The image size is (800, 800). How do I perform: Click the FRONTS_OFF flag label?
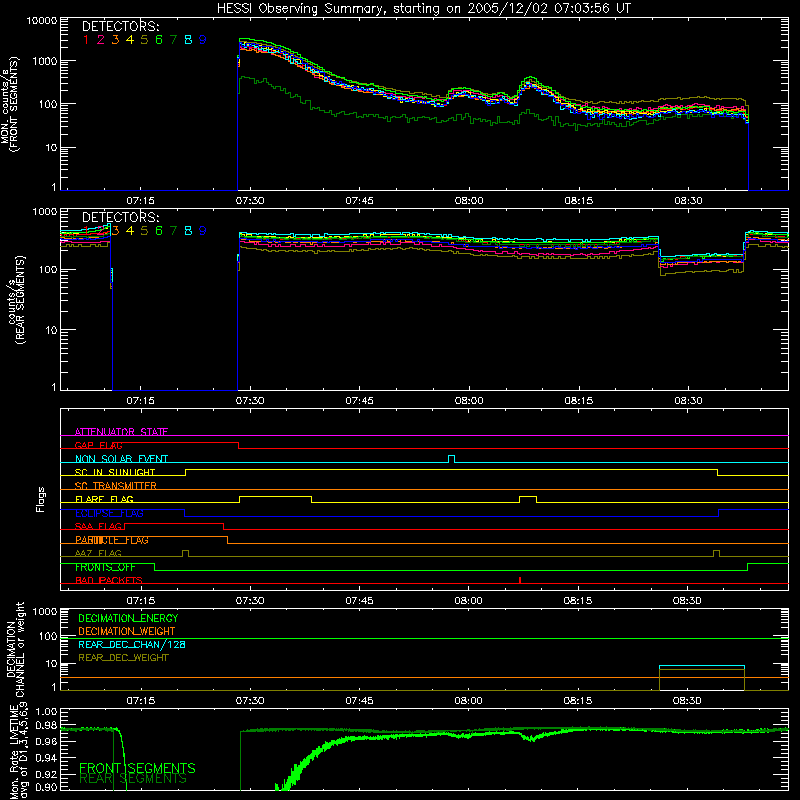point(105,567)
